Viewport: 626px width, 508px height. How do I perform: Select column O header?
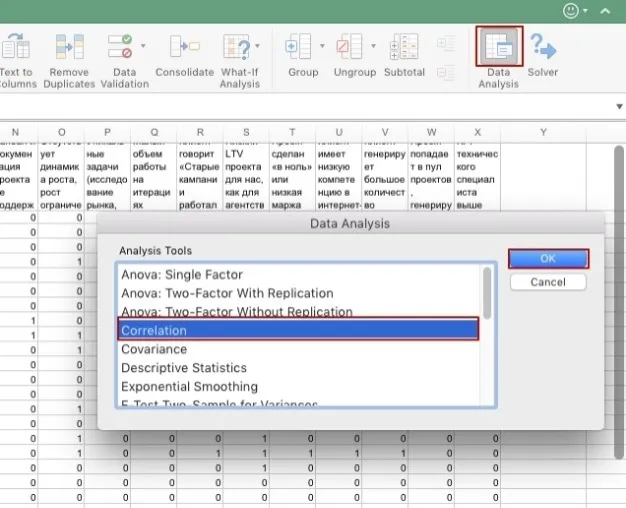pos(61,132)
